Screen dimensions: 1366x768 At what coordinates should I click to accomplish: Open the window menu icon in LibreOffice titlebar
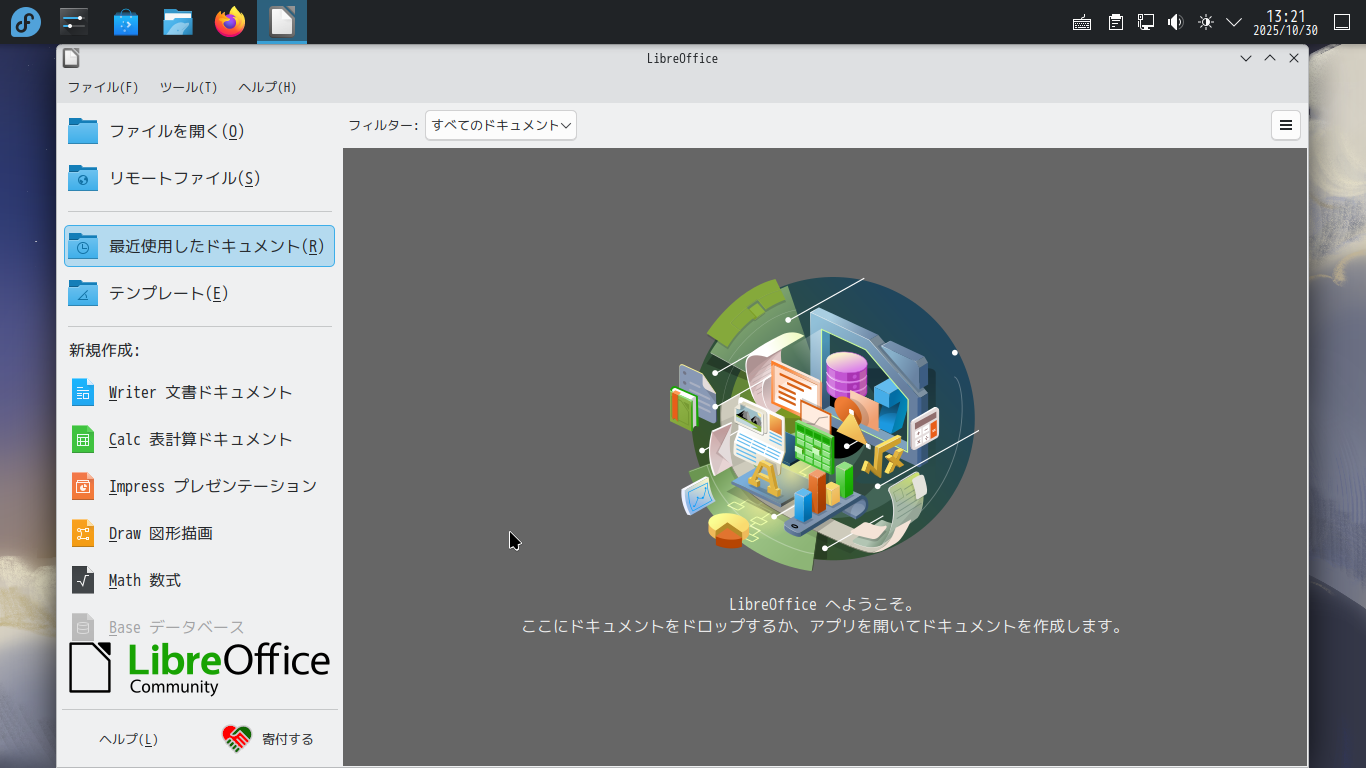point(70,58)
